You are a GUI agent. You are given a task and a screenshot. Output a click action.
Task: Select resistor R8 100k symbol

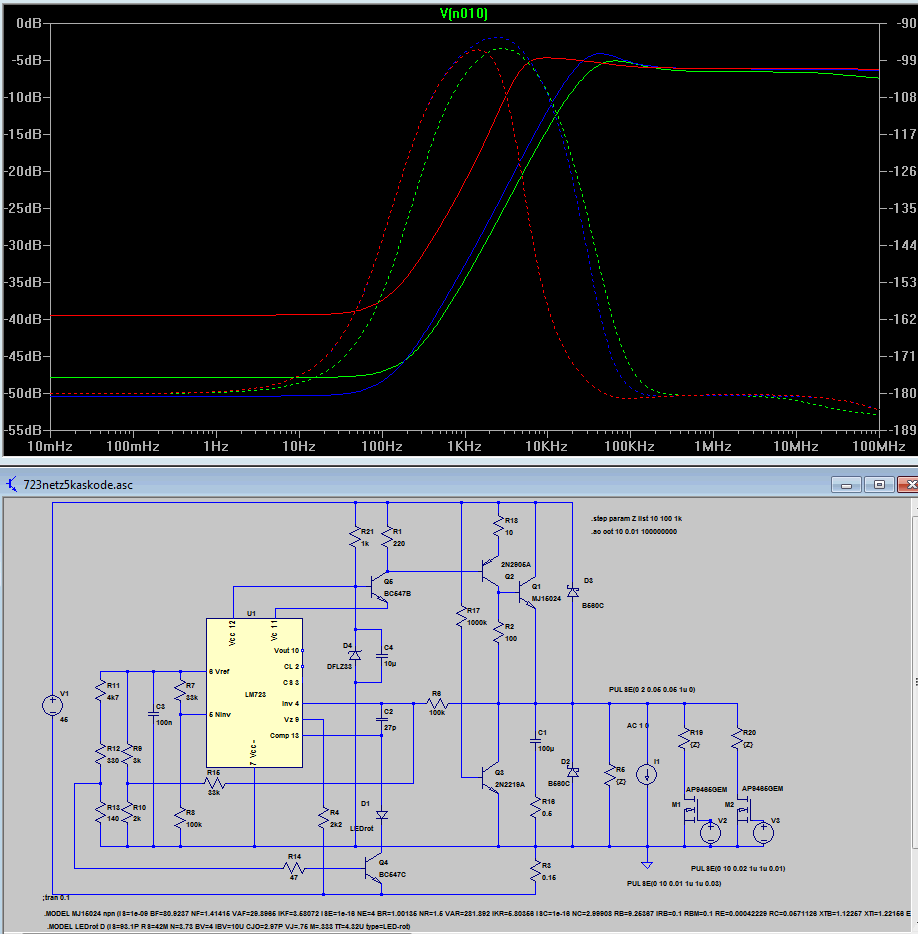pyautogui.click(x=181, y=818)
